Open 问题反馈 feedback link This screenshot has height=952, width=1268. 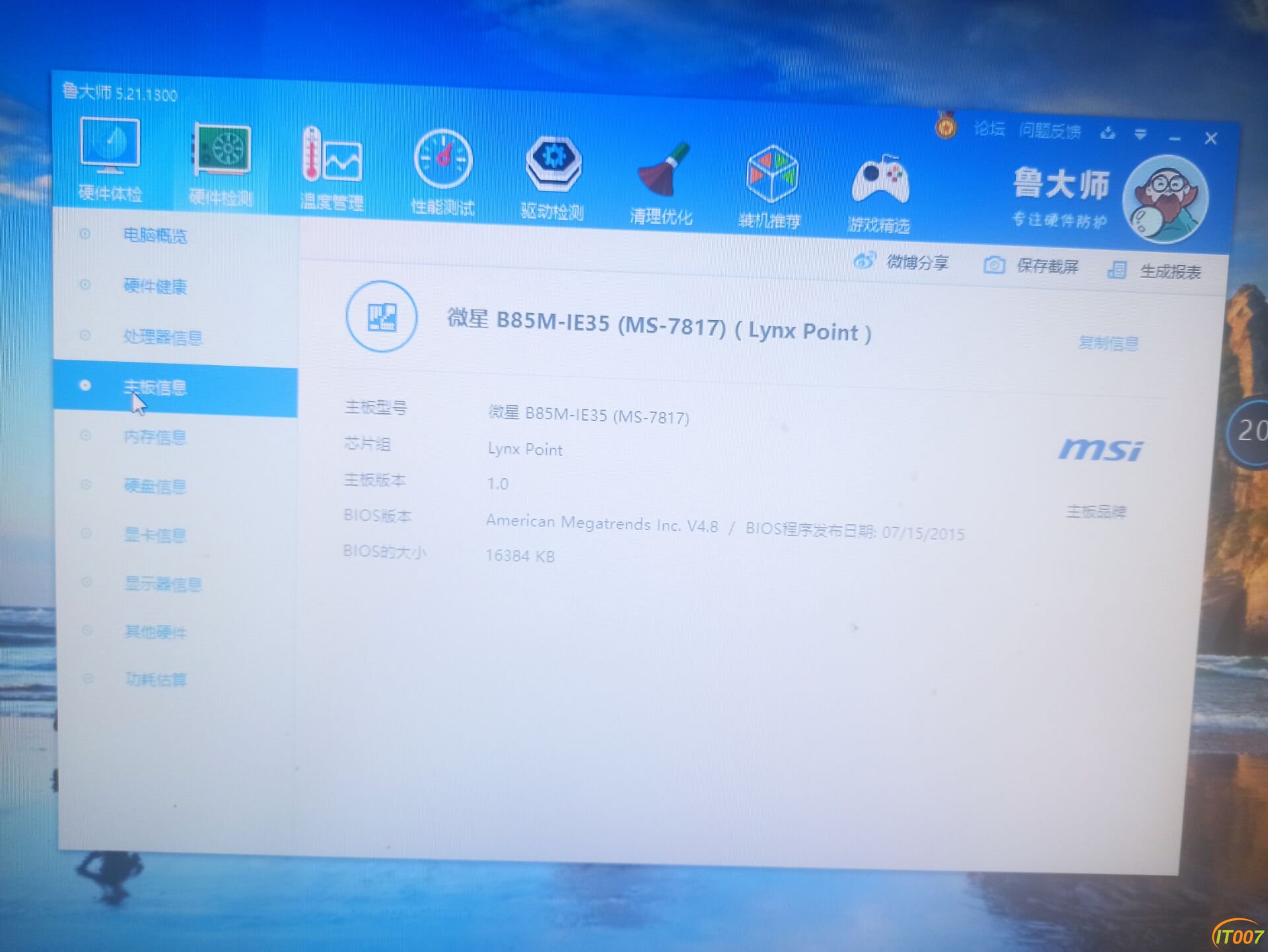coord(1050,131)
